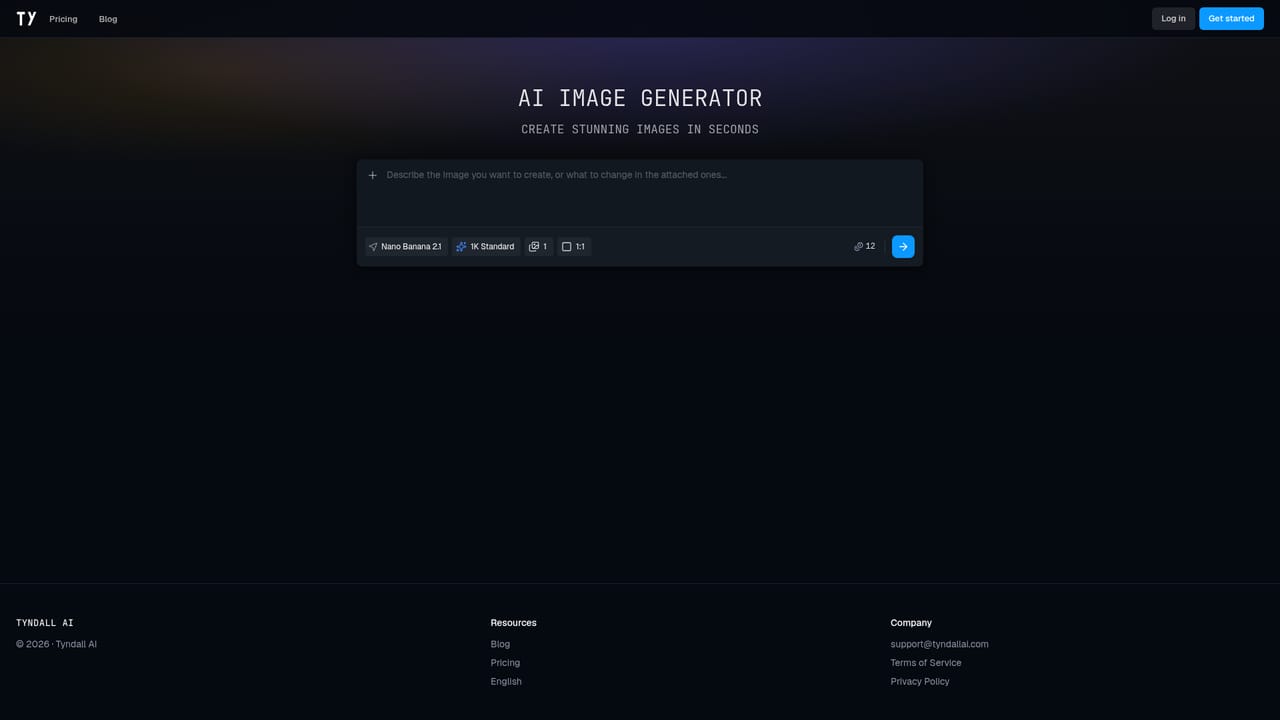Click the English language link in footer
Image resolution: width=1280 pixels, height=720 pixels.
pyautogui.click(x=506, y=682)
